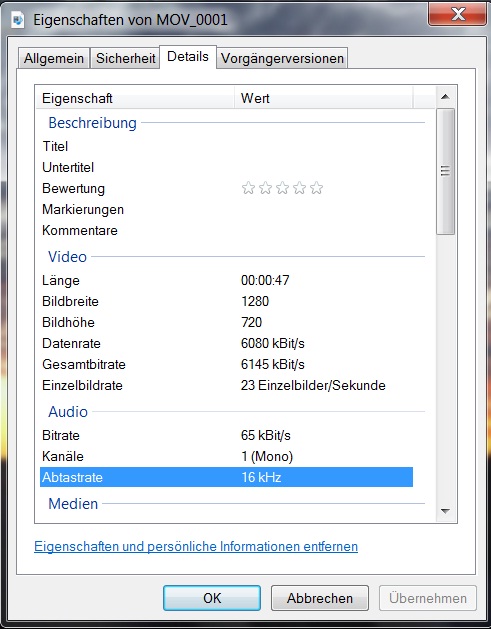The image size is (491, 629).
Task: Click the scroll down arrow
Action: (x=445, y=511)
